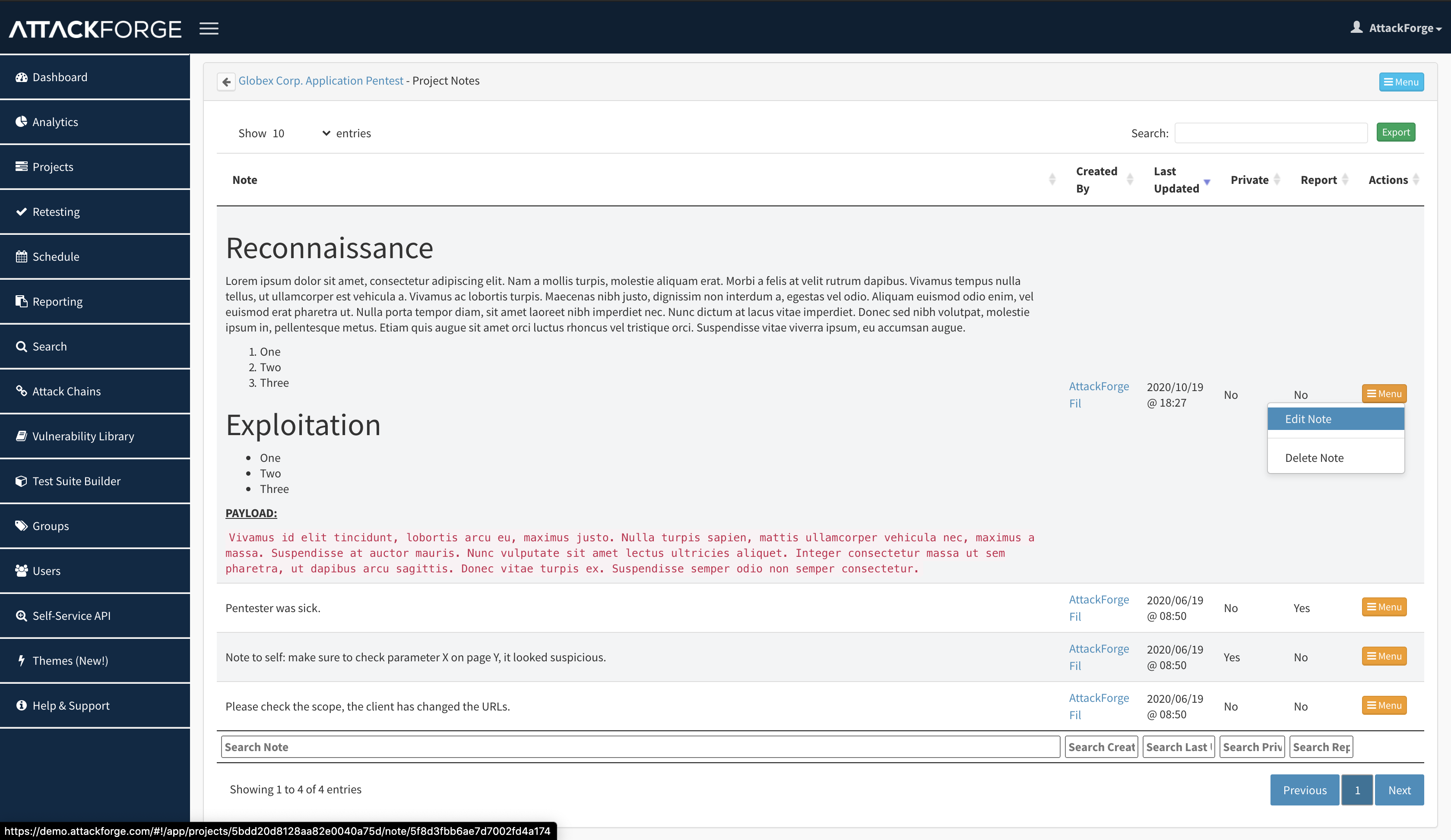Image resolution: width=1451 pixels, height=840 pixels.
Task: Open the Menu for the Reconnaissance note row
Action: click(x=1384, y=394)
